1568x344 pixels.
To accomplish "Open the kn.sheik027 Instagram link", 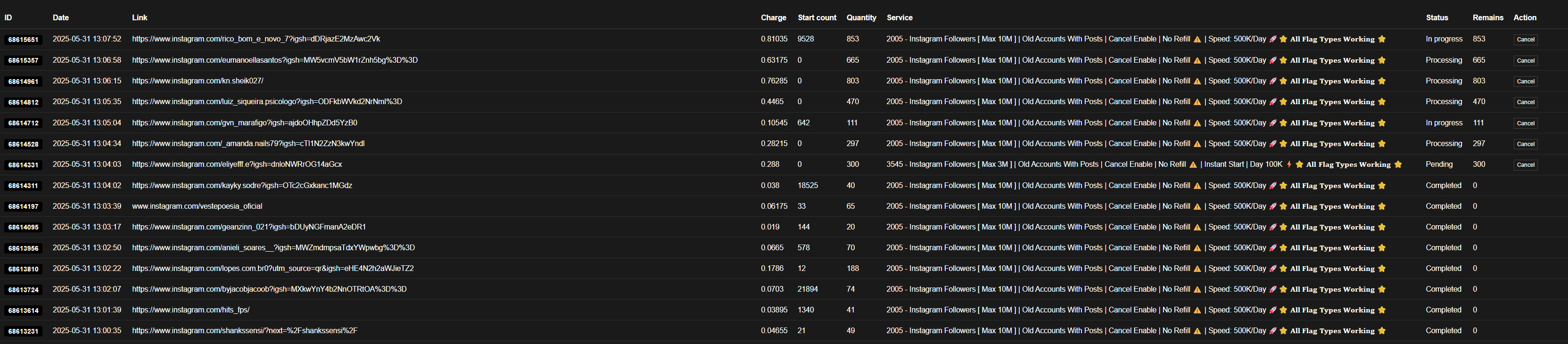I will click(x=197, y=81).
